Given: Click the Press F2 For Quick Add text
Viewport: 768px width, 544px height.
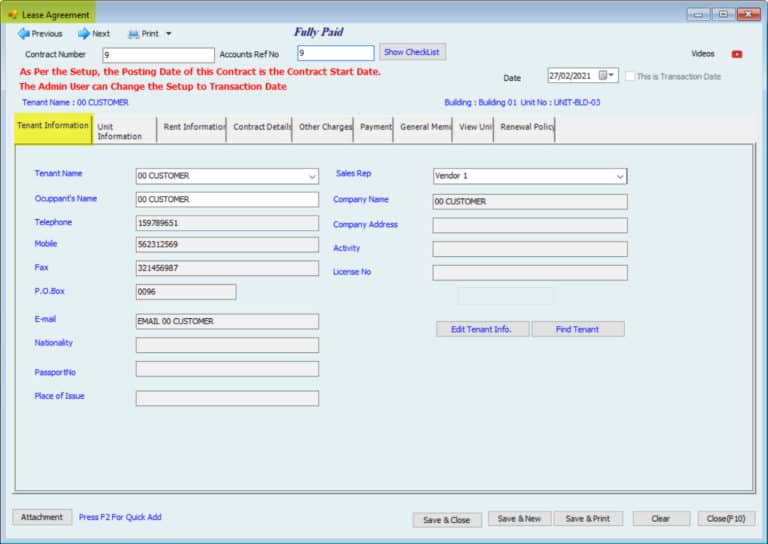Looking at the screenshot, I should pyautogui.click(x=120, y=517).
